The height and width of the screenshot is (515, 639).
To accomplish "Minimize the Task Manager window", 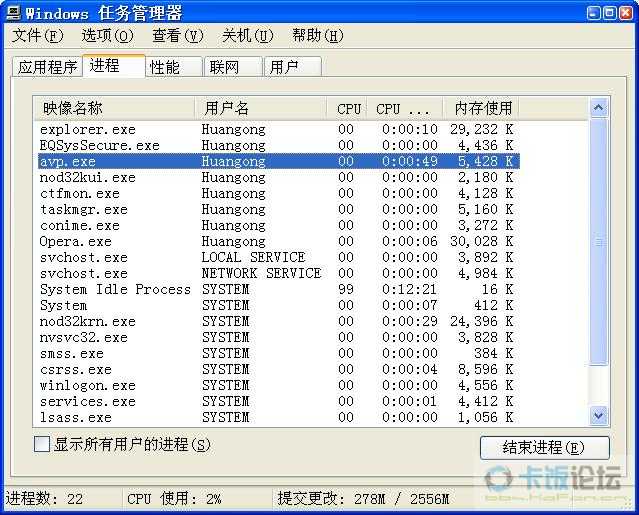I will point(593,13).
